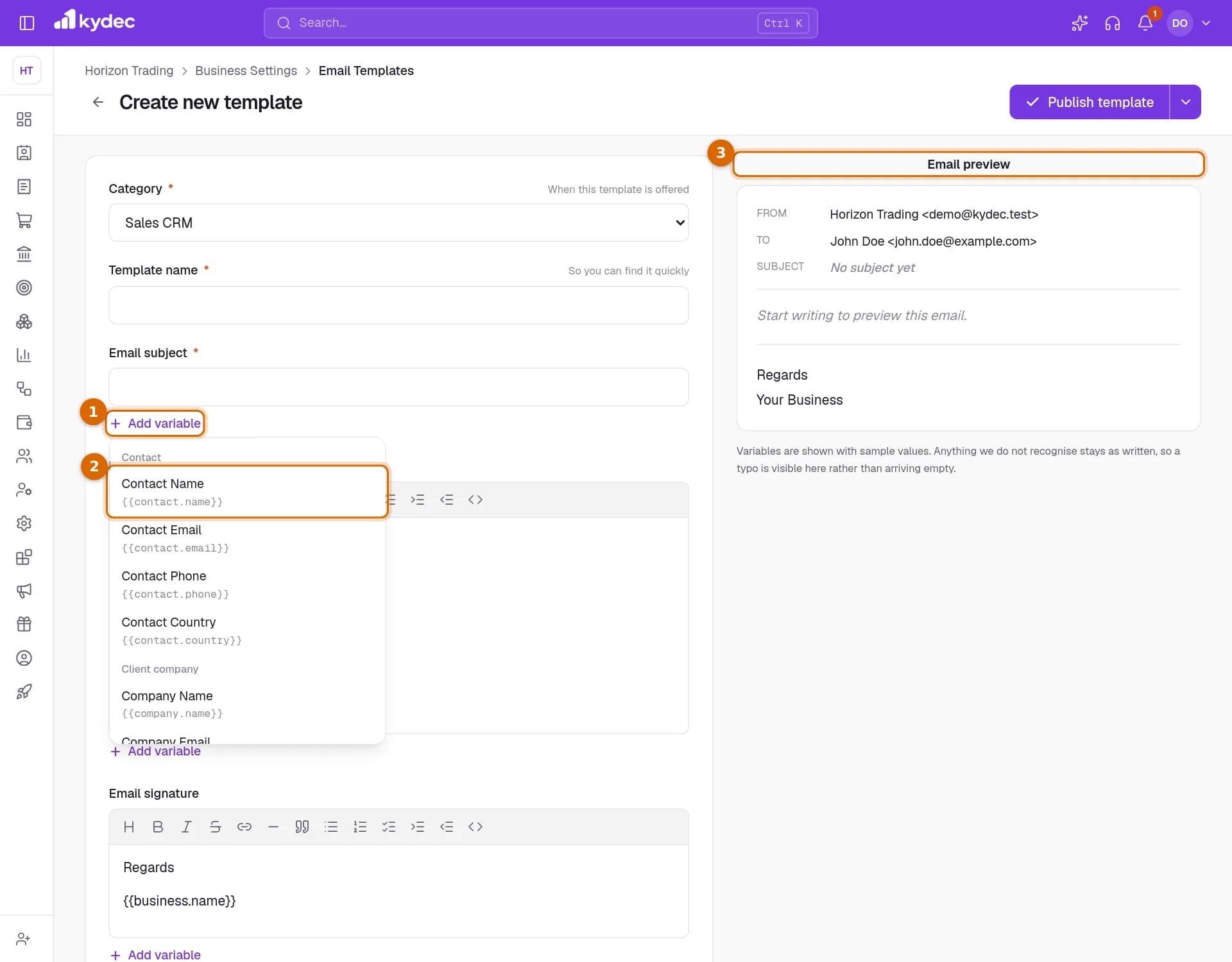Insert heading in the signature toolbar

click(128, 827)
